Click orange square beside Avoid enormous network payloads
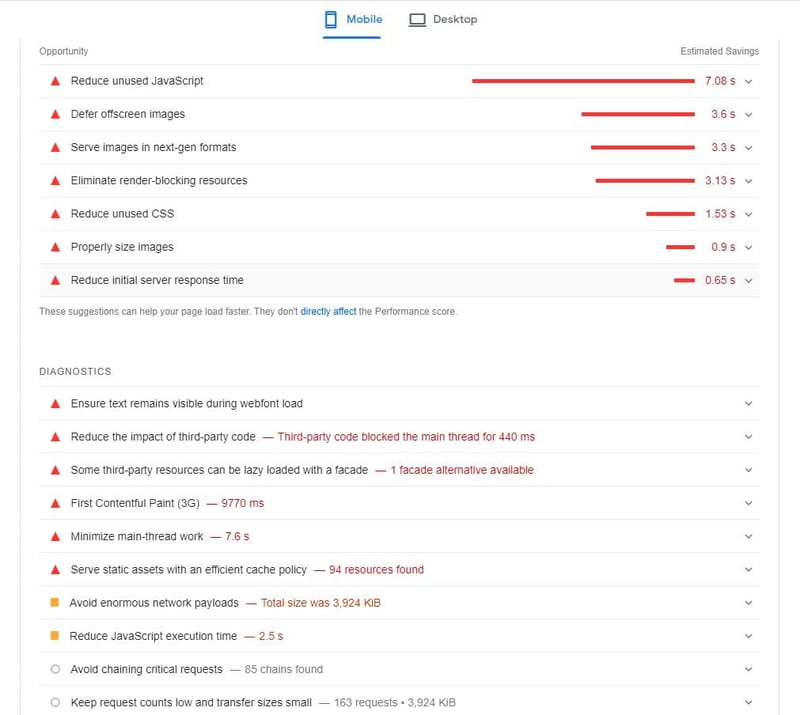Screen dimensions: 800x715 (x=55, y=603)
